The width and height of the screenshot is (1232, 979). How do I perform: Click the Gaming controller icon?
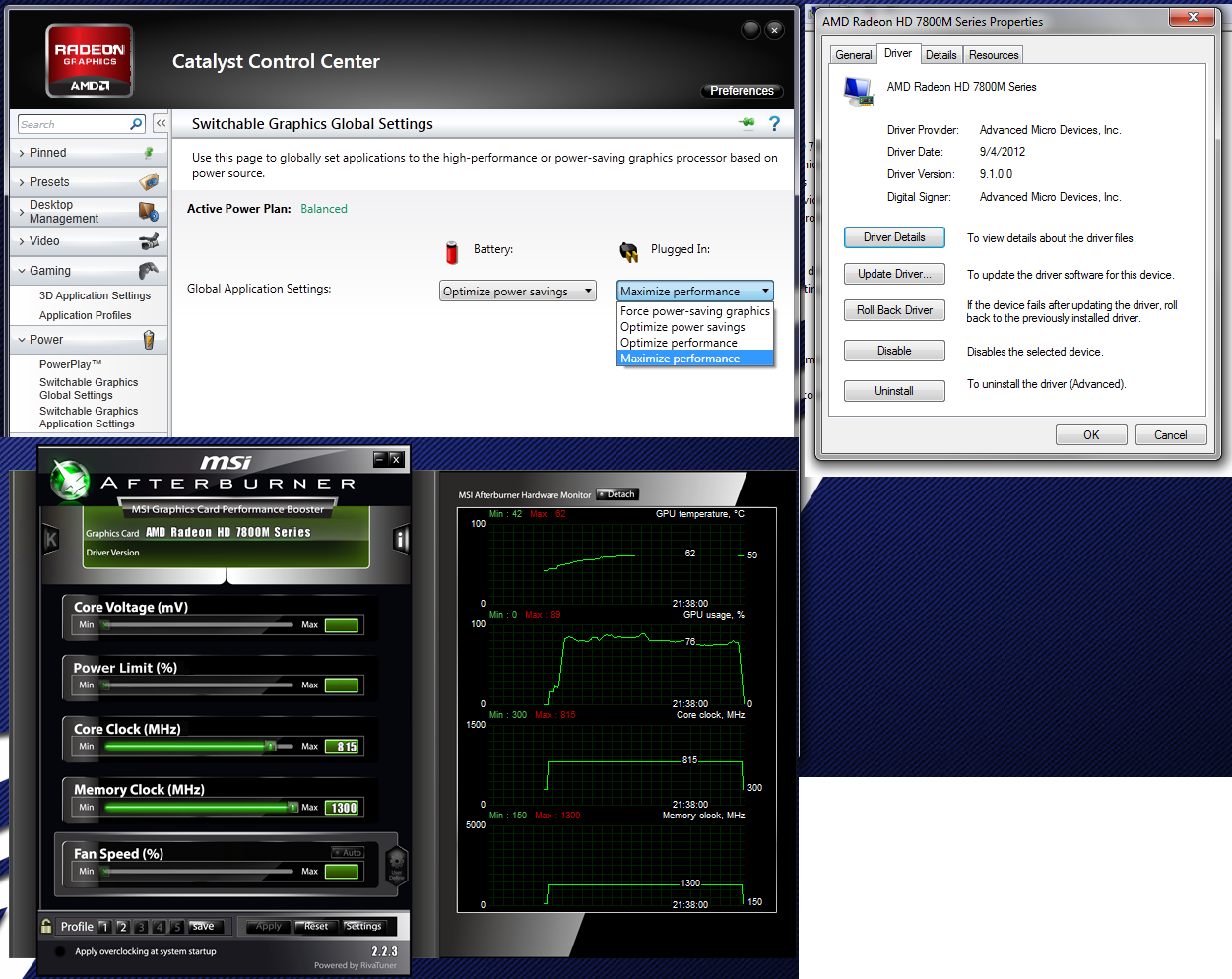(x=149, y=271)
